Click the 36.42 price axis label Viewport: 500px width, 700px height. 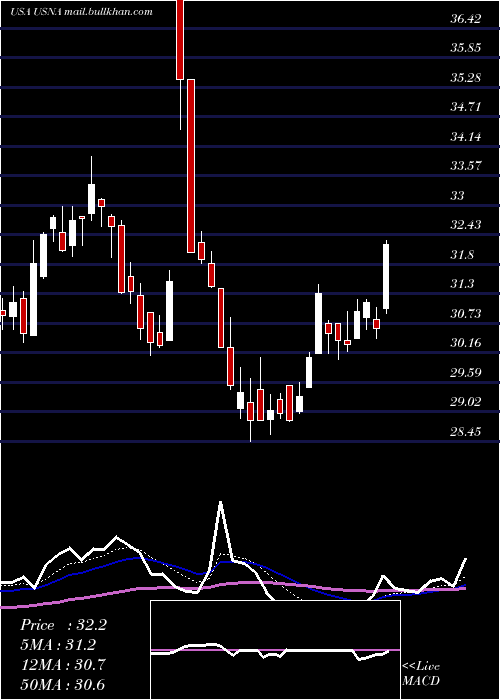[466, 19]
